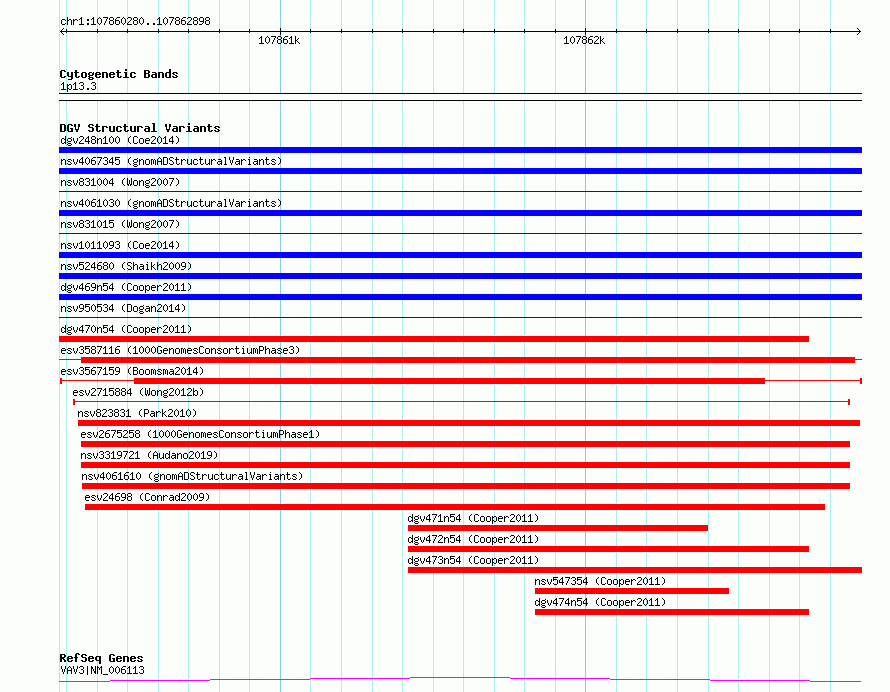Viewport: 890px width, 692px height.
Task: Click nsv547354 (Cooper2011) label
Action: tap(600, 581)
